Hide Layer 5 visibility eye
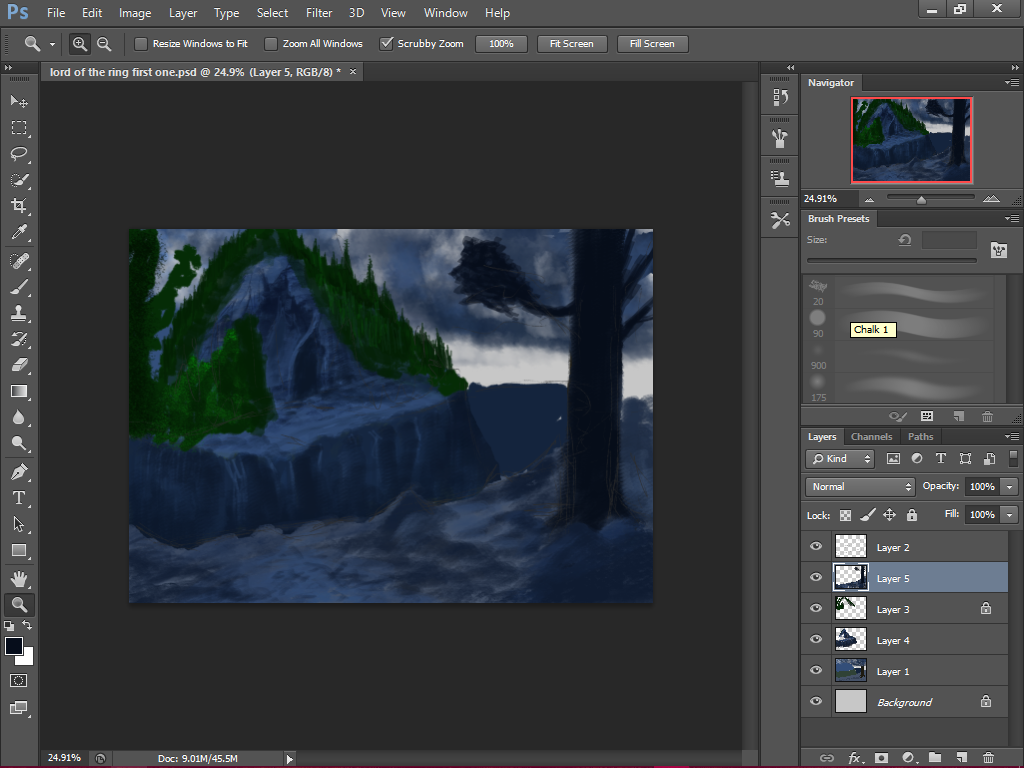 (x=816, y=577)
